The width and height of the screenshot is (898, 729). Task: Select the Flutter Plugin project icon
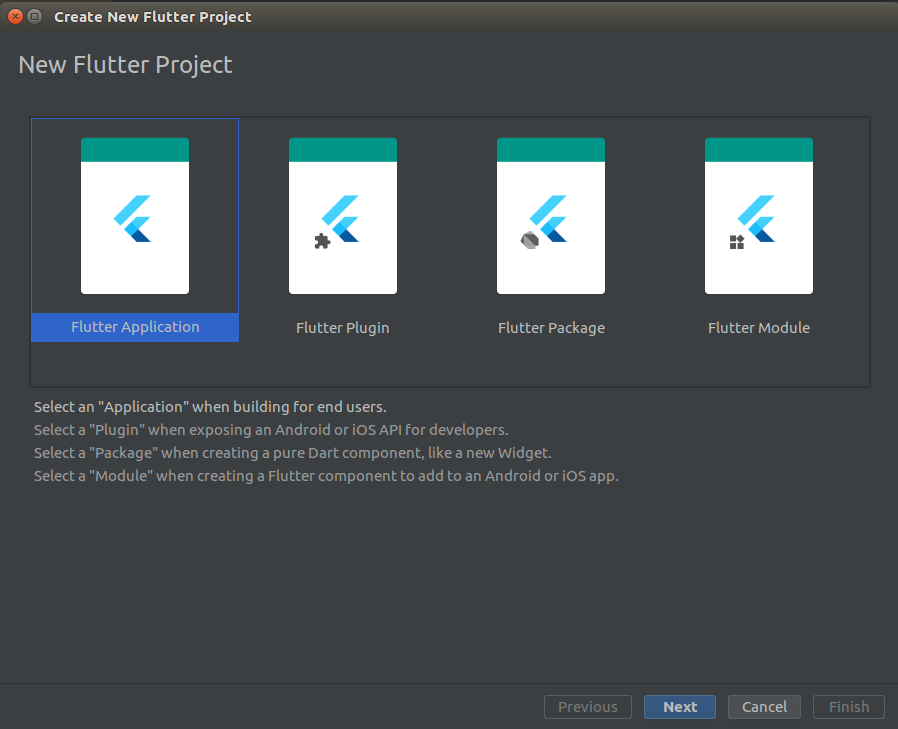(342, 216)
